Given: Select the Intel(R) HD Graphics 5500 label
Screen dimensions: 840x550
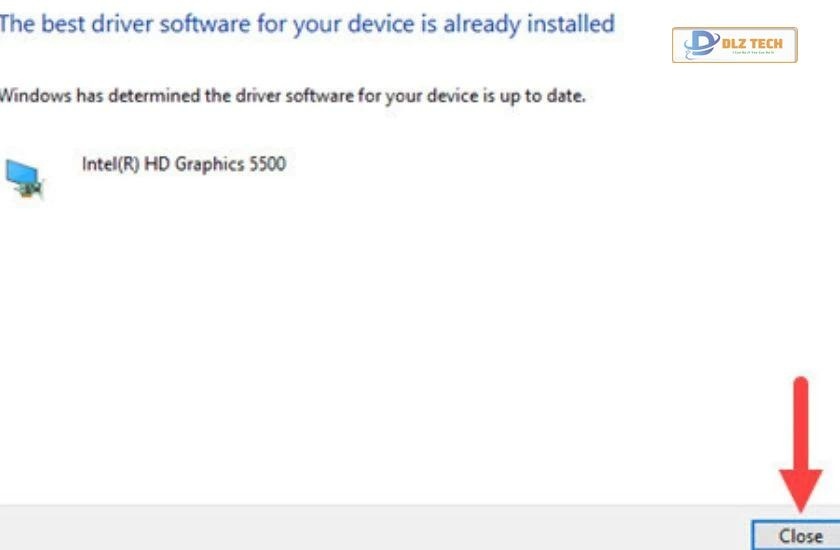Looking at the screenshot, I should click(x=183, y=164).
